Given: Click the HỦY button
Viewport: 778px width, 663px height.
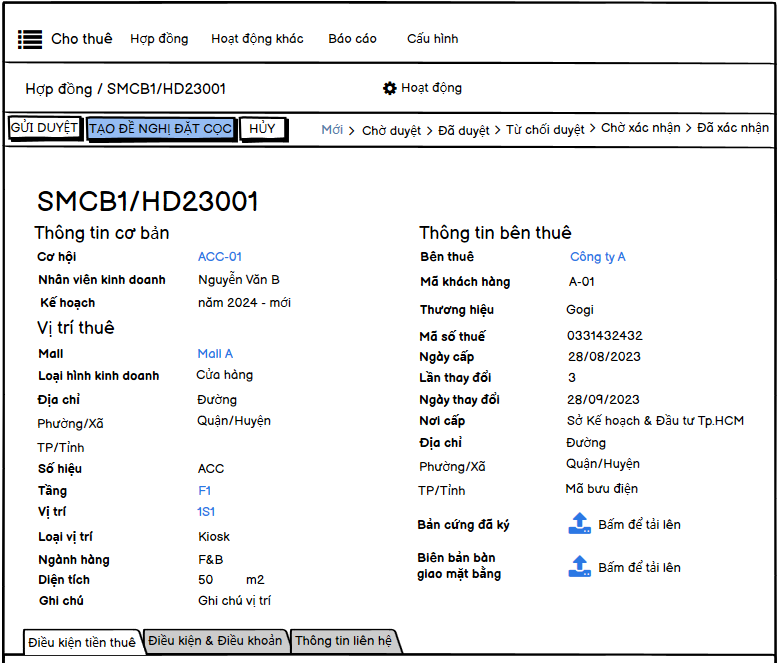Looking at the screenshot, I should tap(262, 129).
